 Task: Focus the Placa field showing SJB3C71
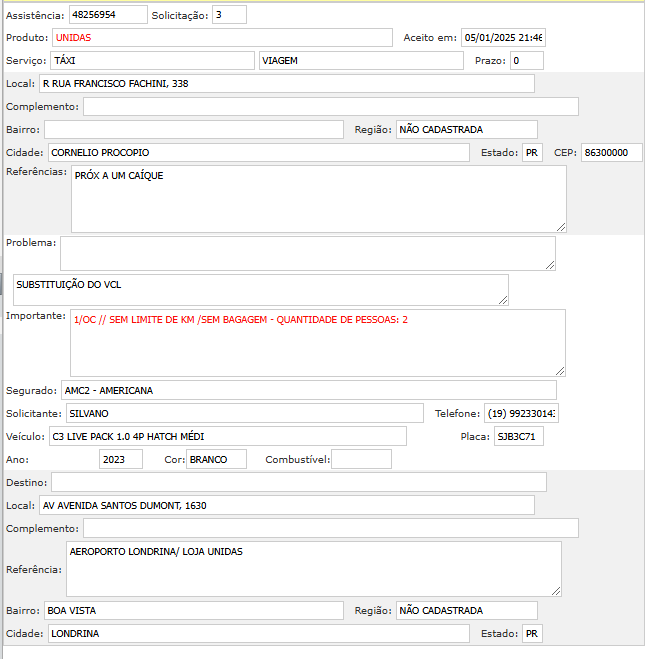(518, 437)
